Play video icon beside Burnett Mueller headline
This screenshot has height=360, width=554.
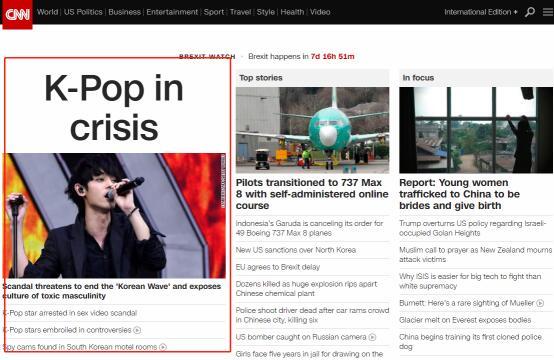[540, 303]
